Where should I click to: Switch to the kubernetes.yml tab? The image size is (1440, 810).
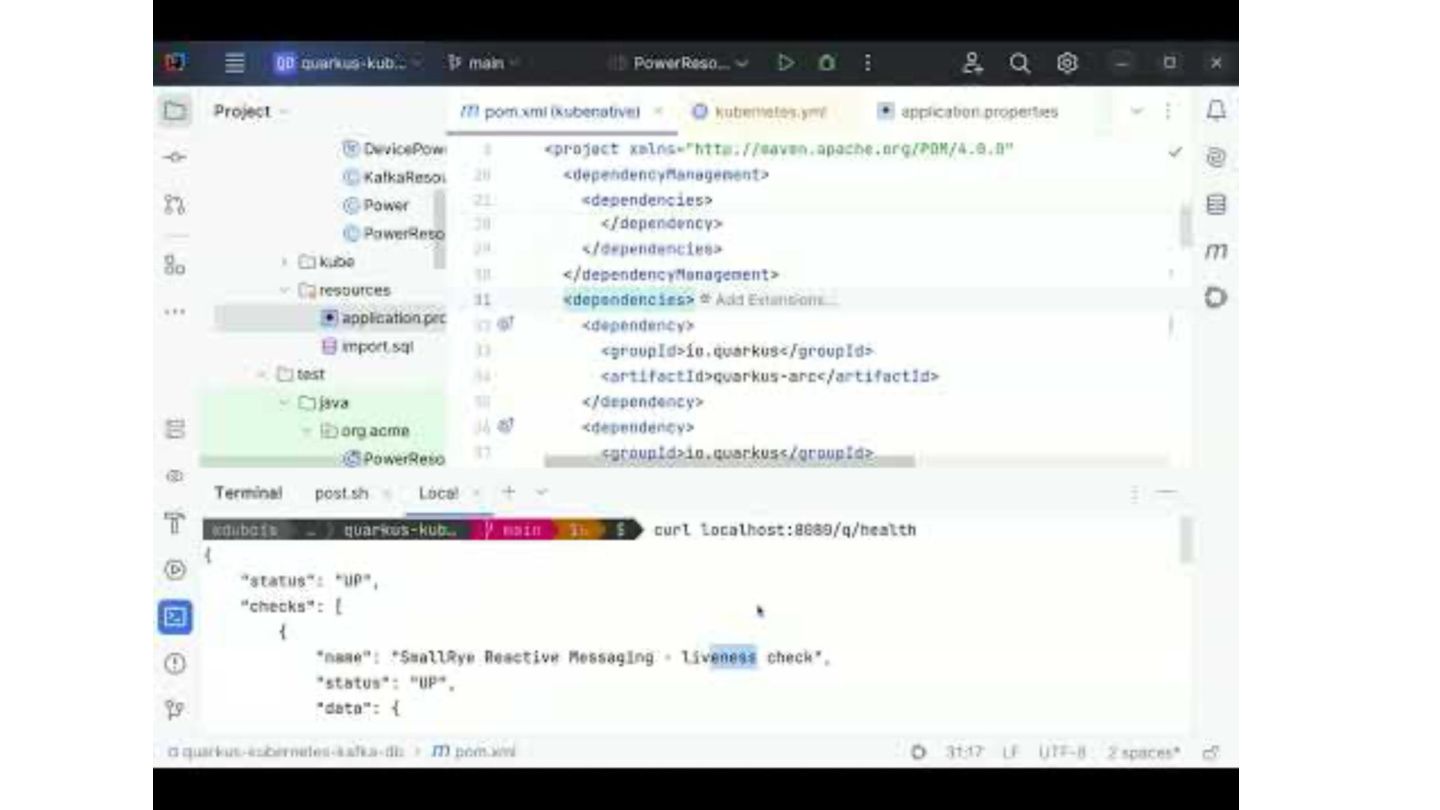pos(760,112)
